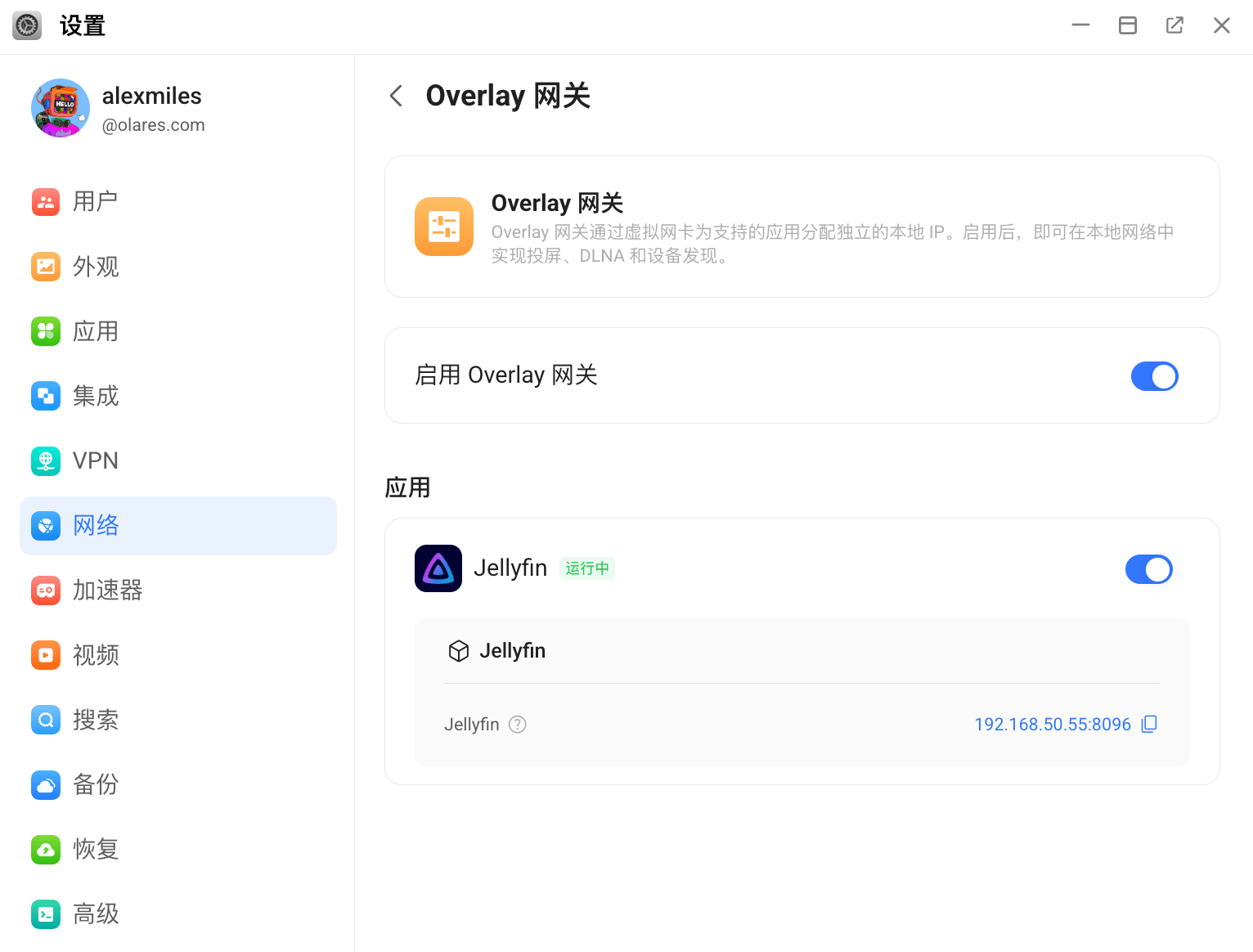Image resolution: width=1253 pixels, height=952 pixels.
Task: Go to the 备份 page
Action: click(x=178, y=785)
